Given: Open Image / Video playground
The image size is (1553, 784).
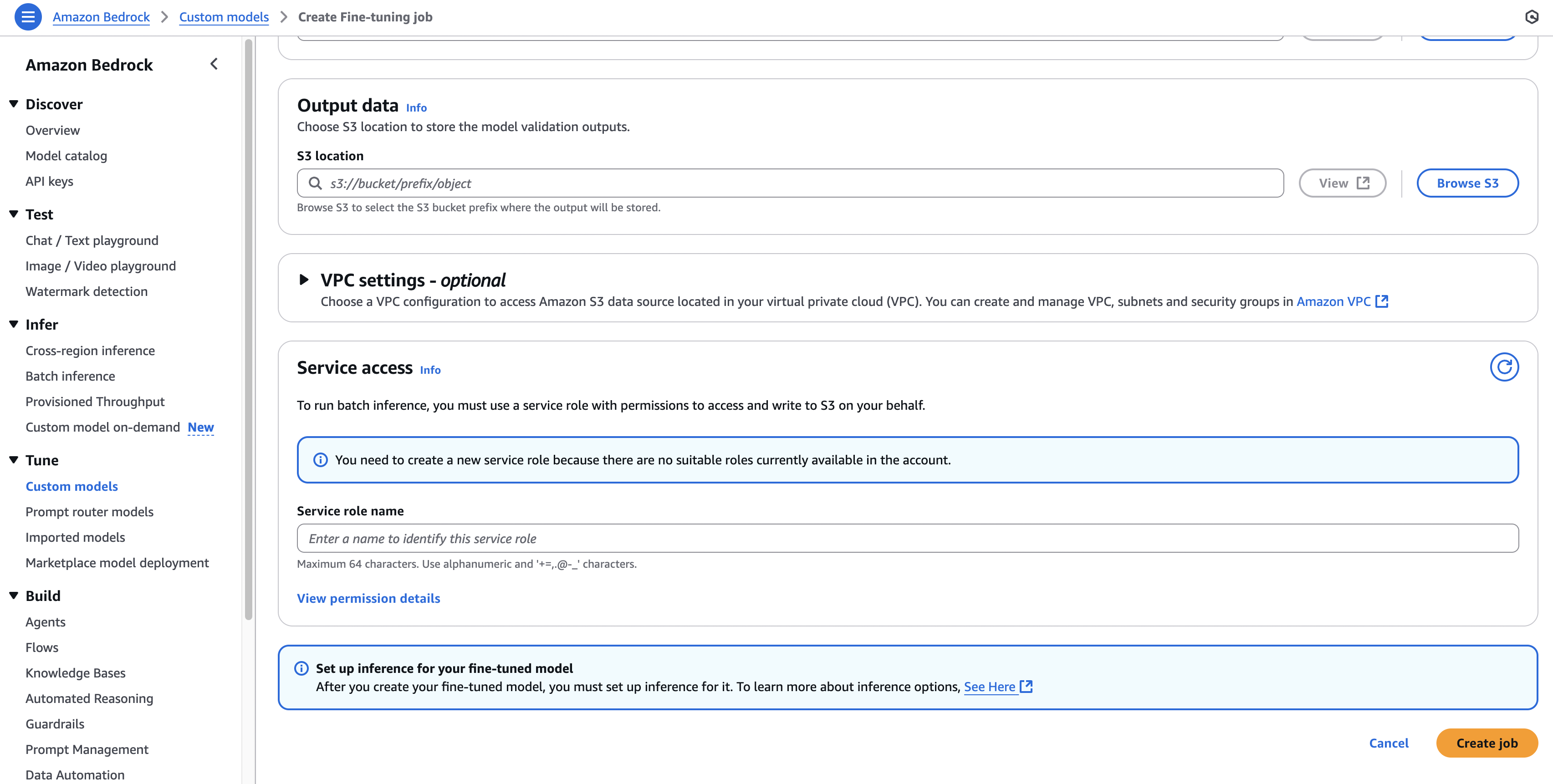Looking at the screenshot, I should point(101,266).
